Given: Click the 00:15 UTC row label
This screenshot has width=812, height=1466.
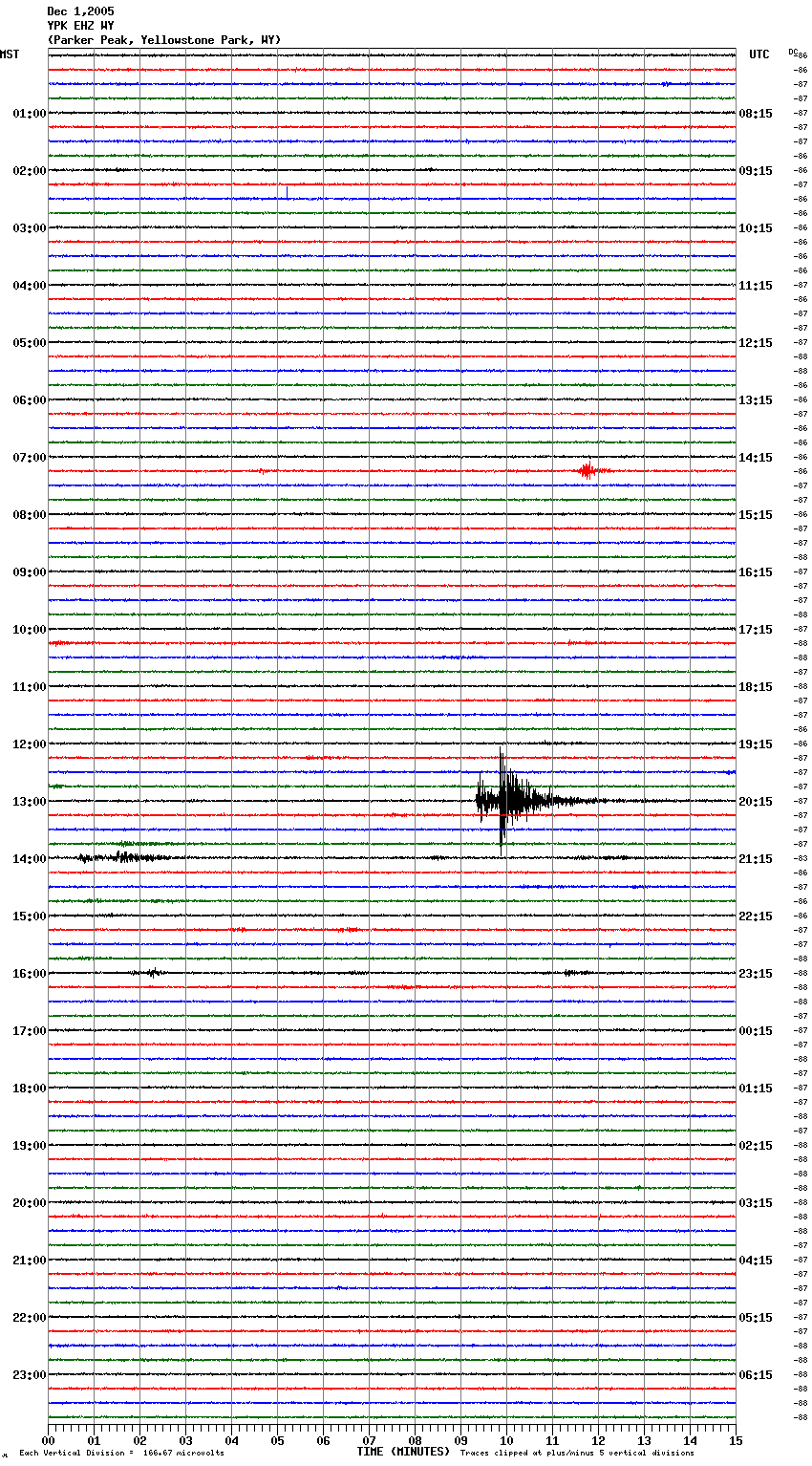Looking at the screenshot, I should 756,1031.
